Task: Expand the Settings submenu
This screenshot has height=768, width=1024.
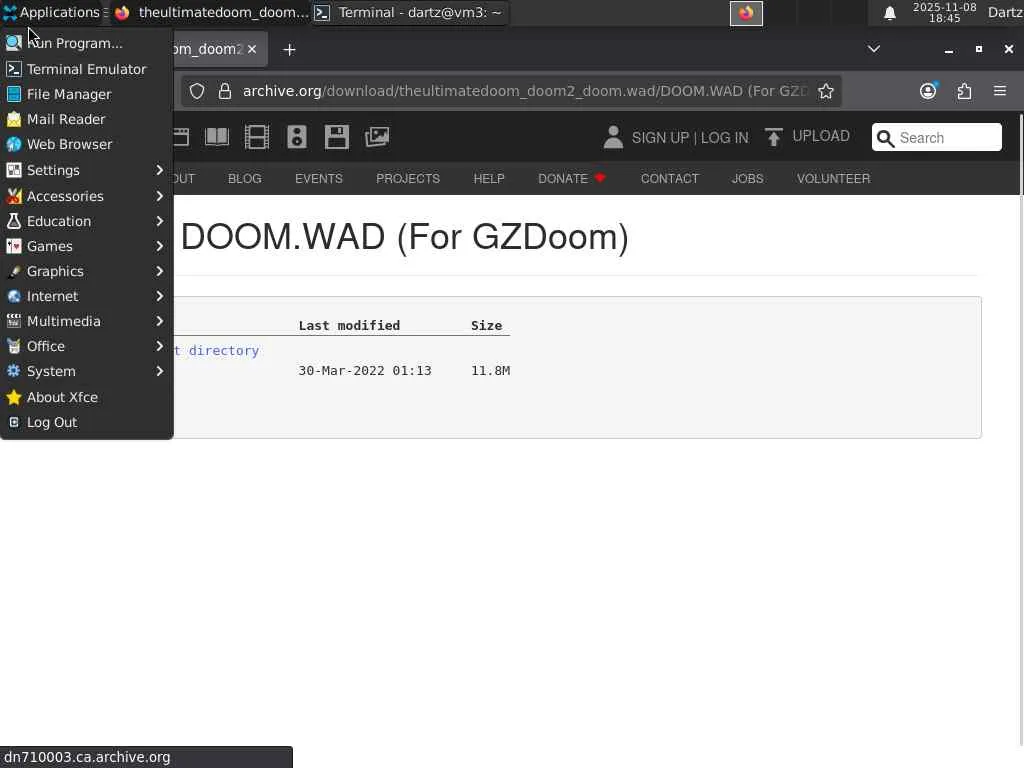Action: pyautogui.click(x=86, y=170)
